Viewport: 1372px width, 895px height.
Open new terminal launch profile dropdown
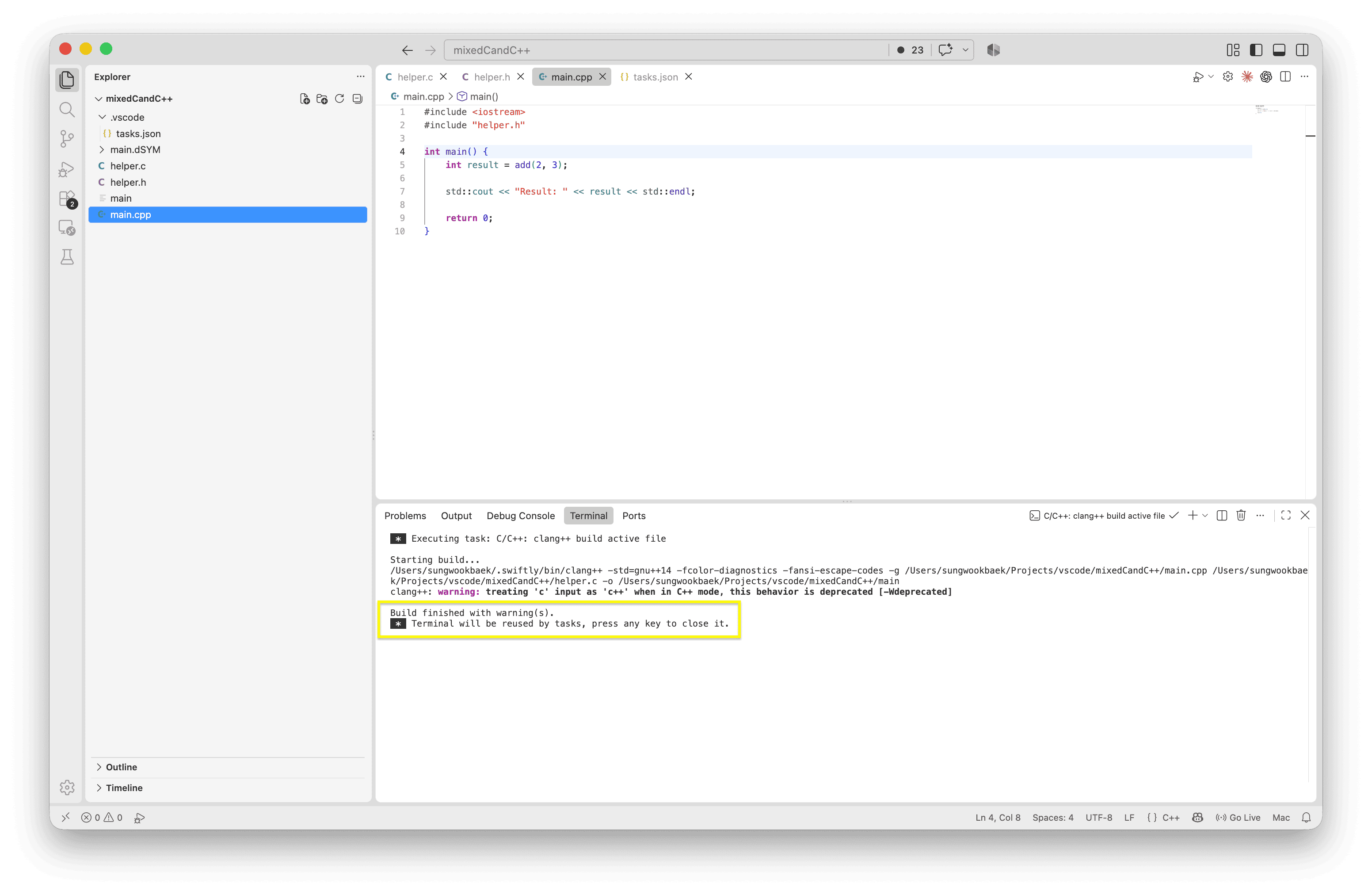tap(1205, 516)
